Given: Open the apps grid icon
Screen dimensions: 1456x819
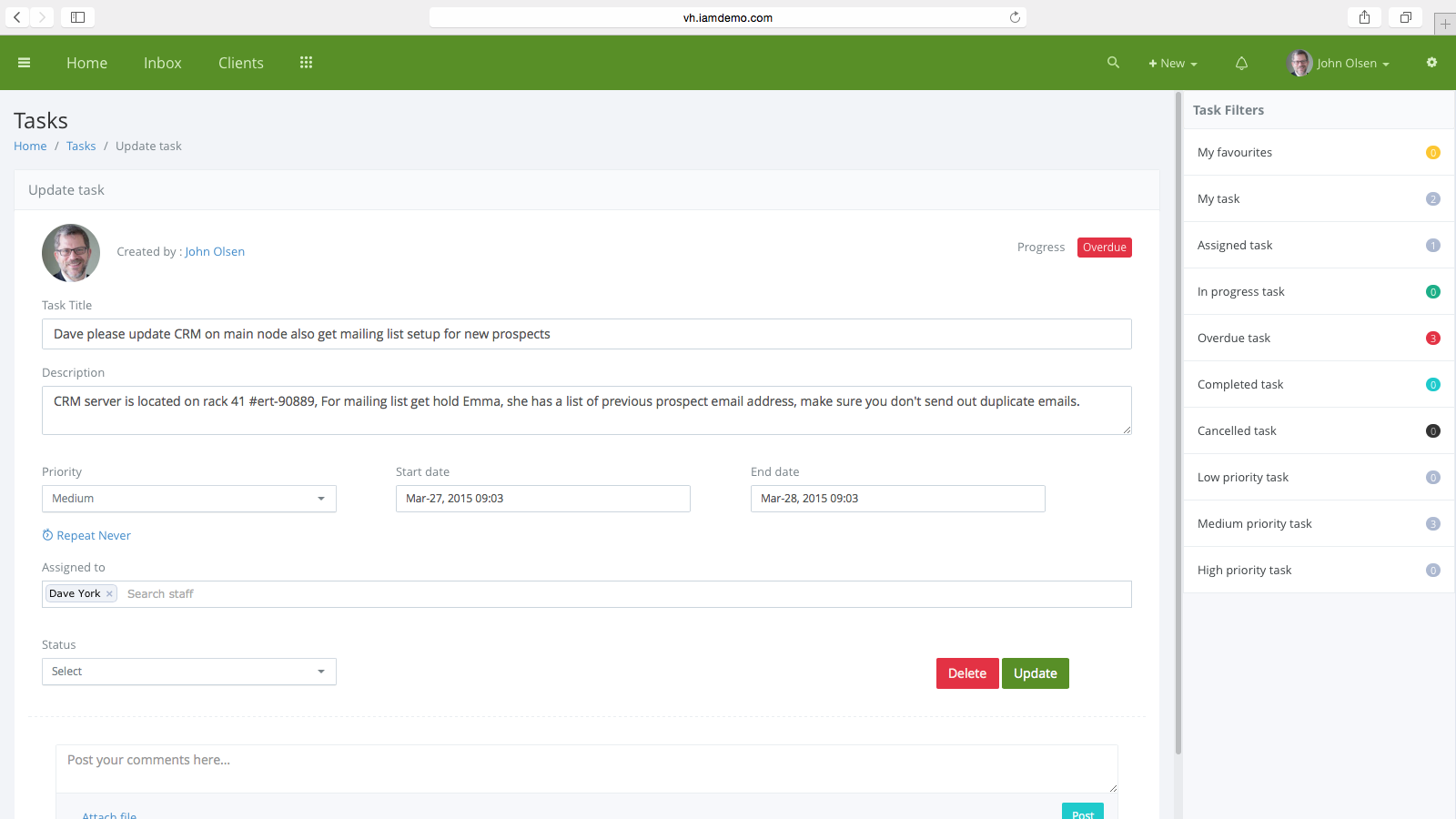Looking at the screenshot, I should [x=306, y=63].
